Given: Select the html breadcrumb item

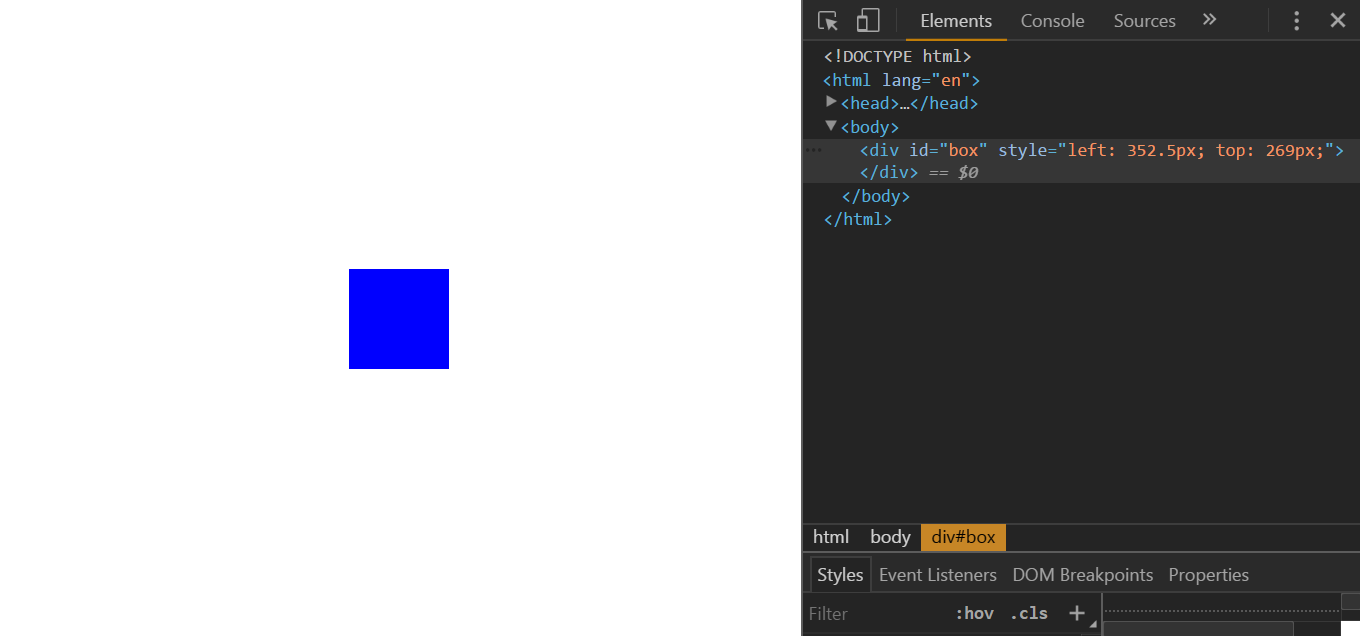Looking at the screenshot, I should pyautogui.click(x=830, y=537).
